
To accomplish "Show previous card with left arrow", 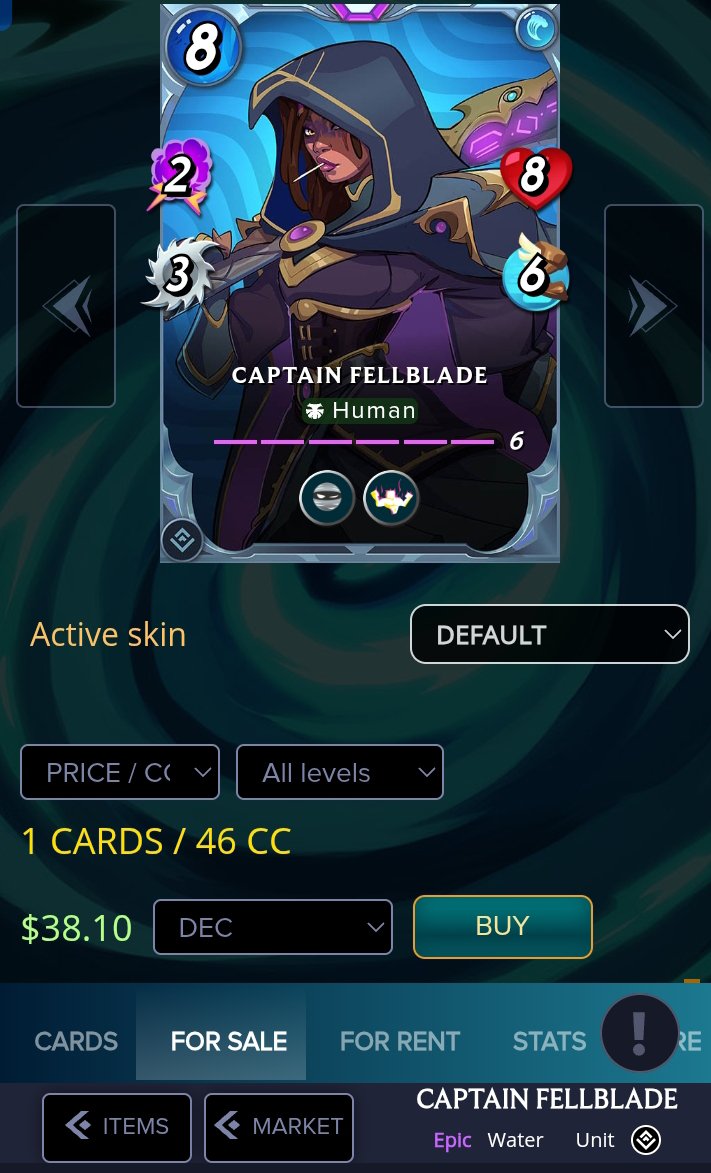I will point(66,305).
